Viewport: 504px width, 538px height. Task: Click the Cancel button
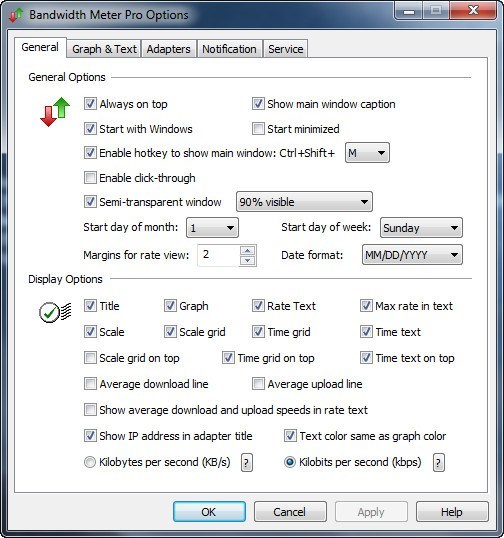(290, 512)
